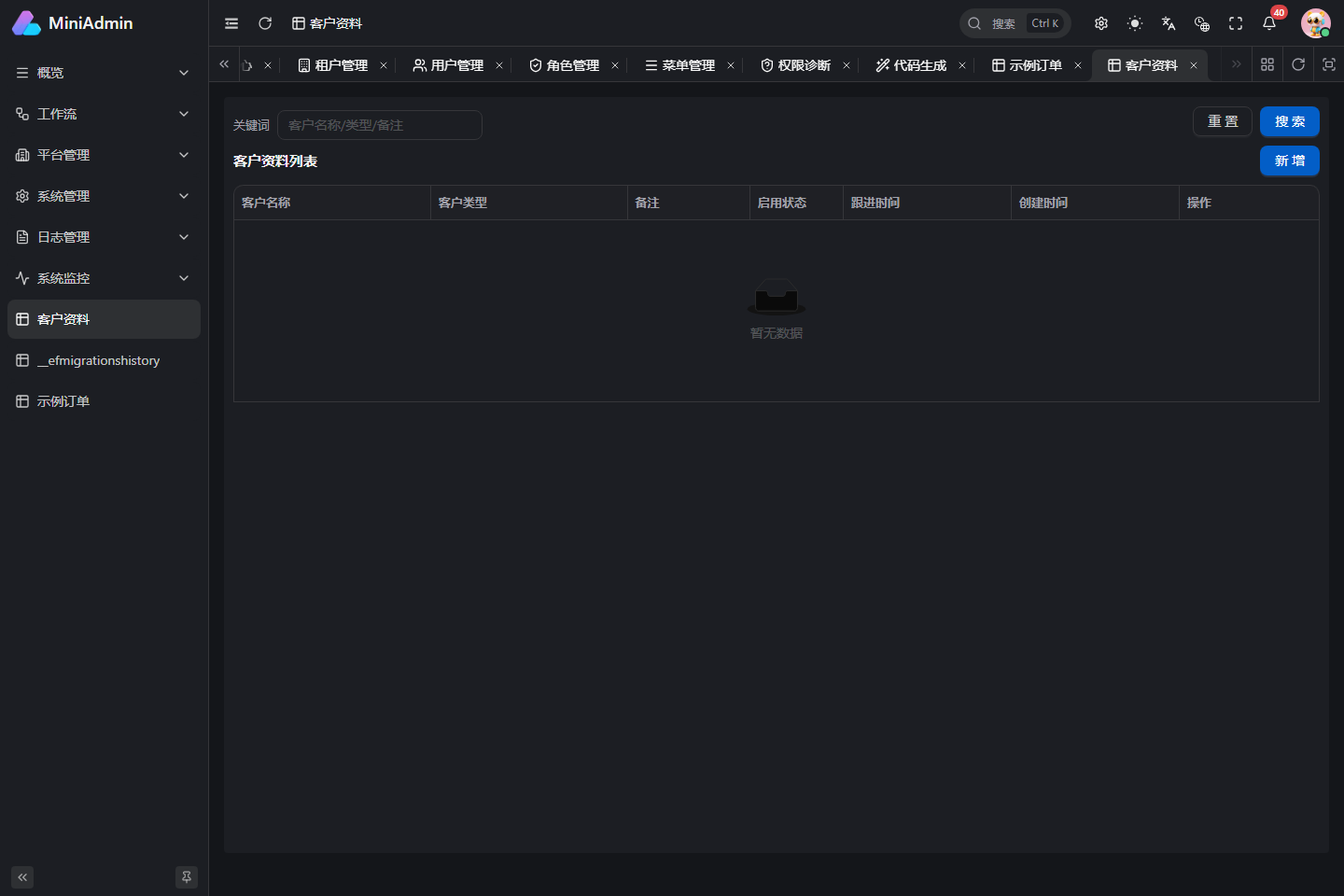Close the 菜单管理 tab
1344x896 pixels.
[x=731, y=65]
